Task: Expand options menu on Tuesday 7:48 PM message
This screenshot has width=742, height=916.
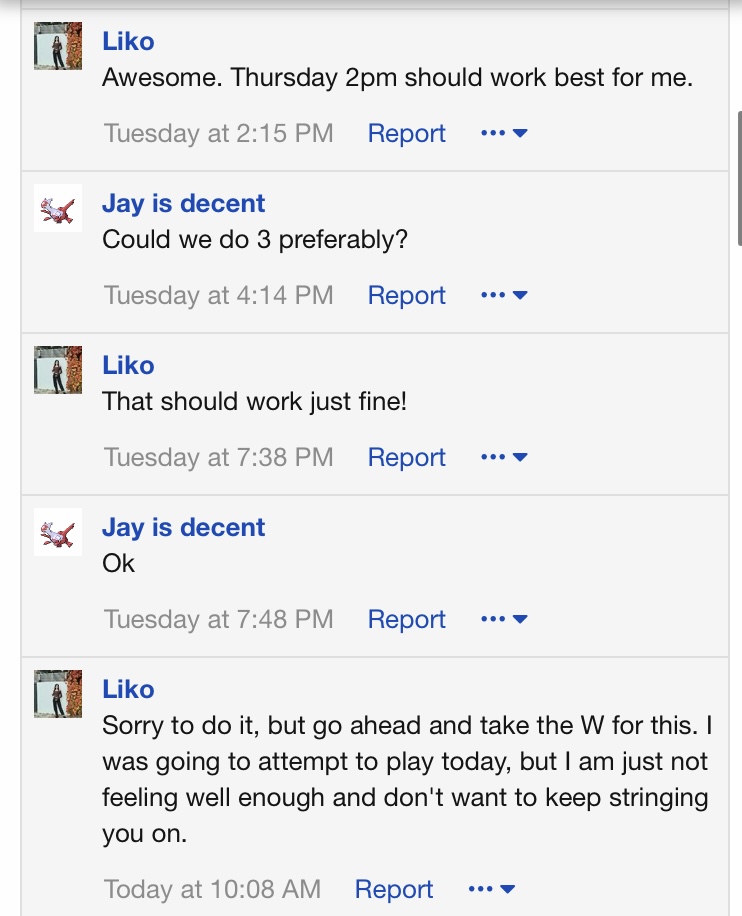Action: [504, 619]
